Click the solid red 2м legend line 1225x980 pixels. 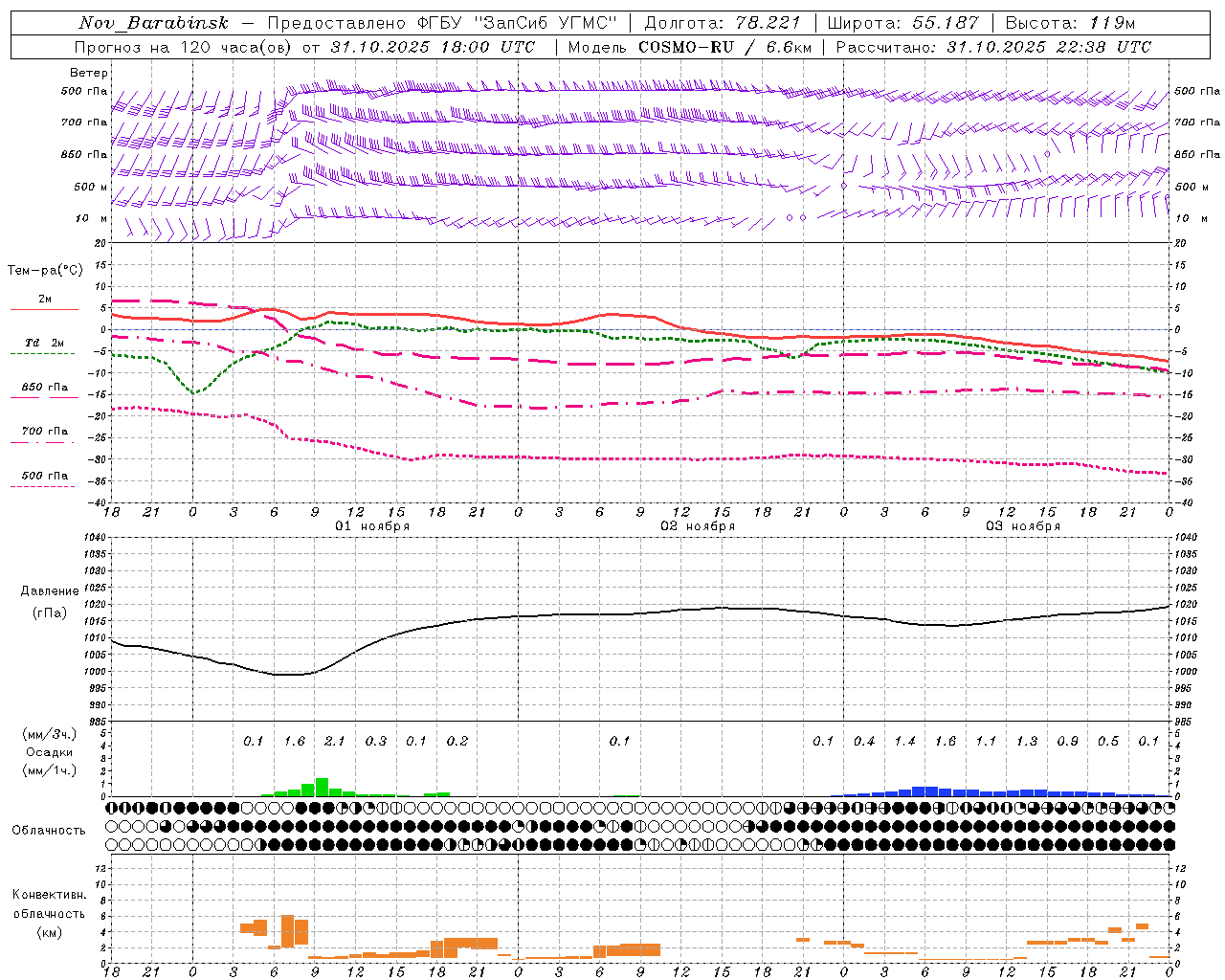44,309
